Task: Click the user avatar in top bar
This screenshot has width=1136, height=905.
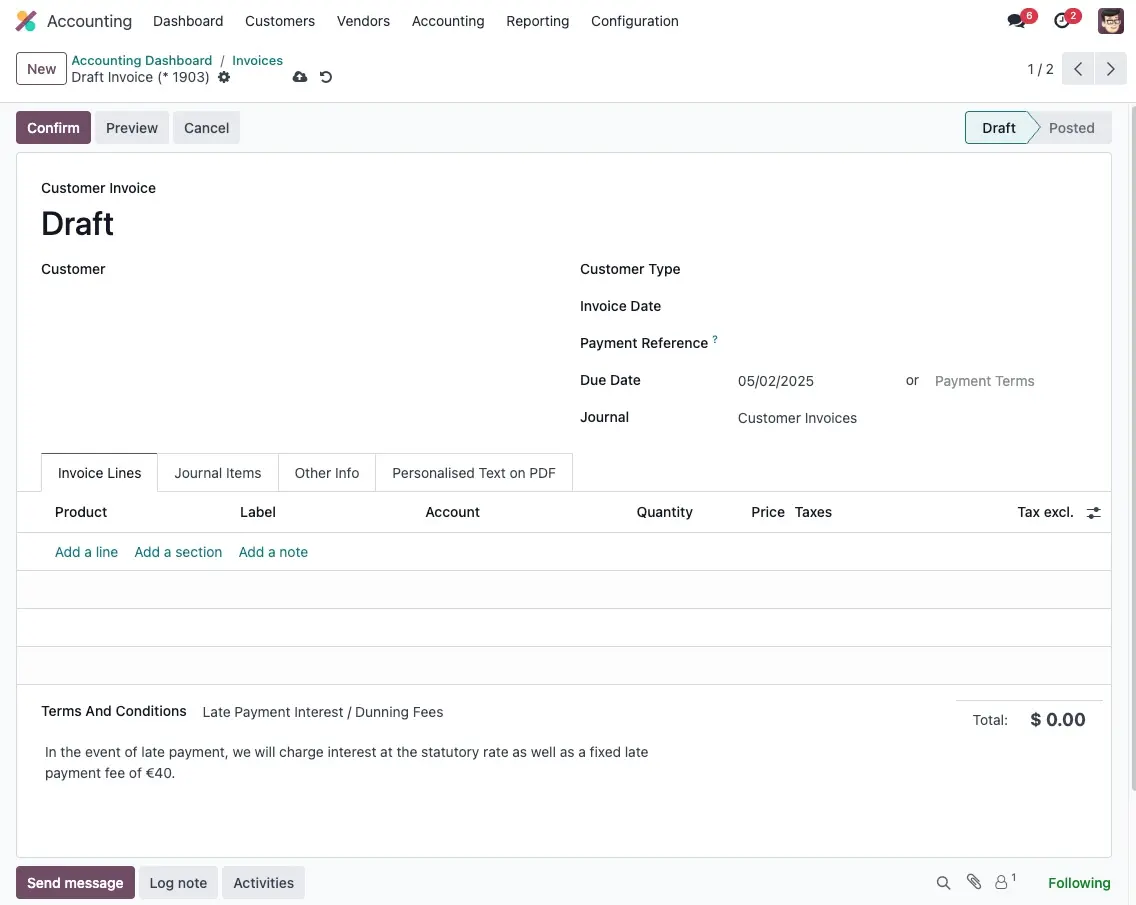Action: coord(1110,21)
